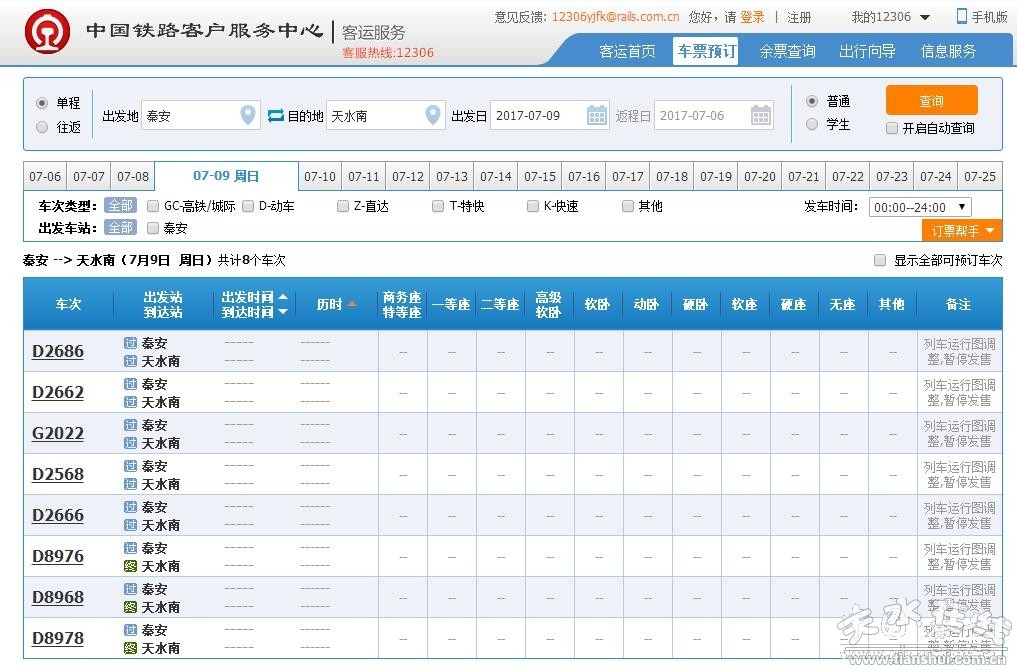
Task: Click the destination station location pin icon
Action: click(x=432, y=116)
